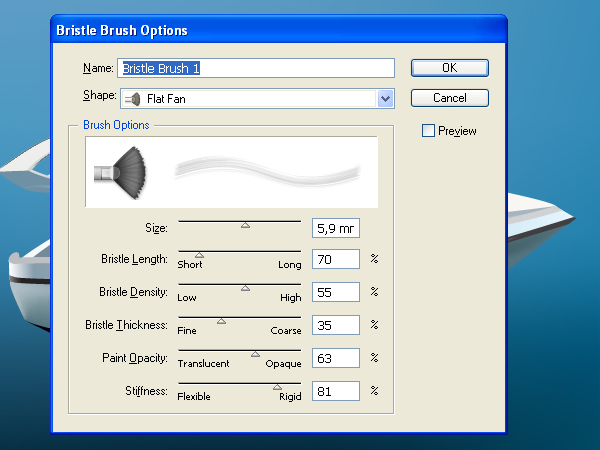The height and width of the screenshot is (450, 600).
Task: Click the Paint Opacity label
Action: pos(135,358)
